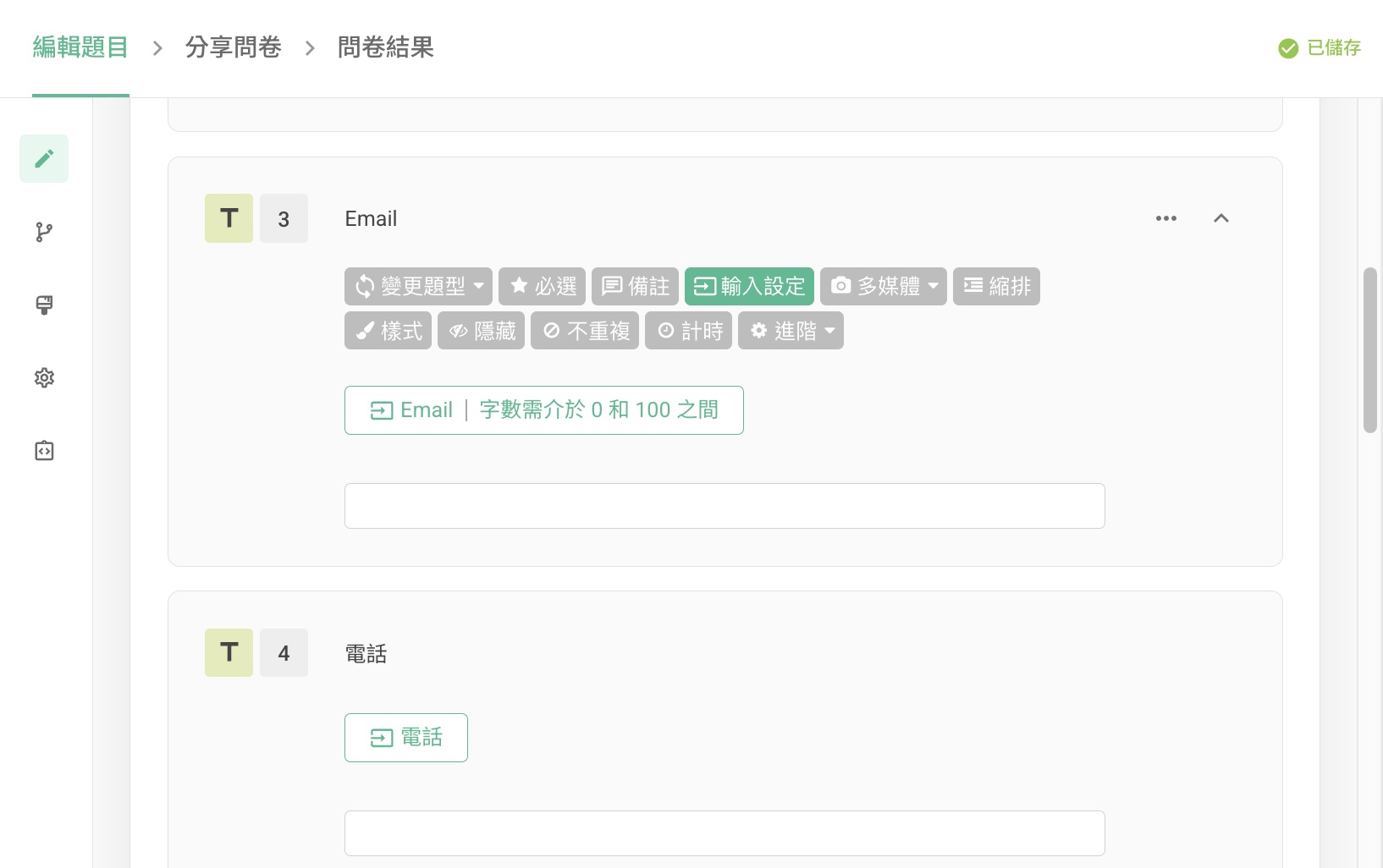Click the 電話 input rule box
This screenshot has height=868, width=1383.
pyautogui.click(x=406, y=738)
